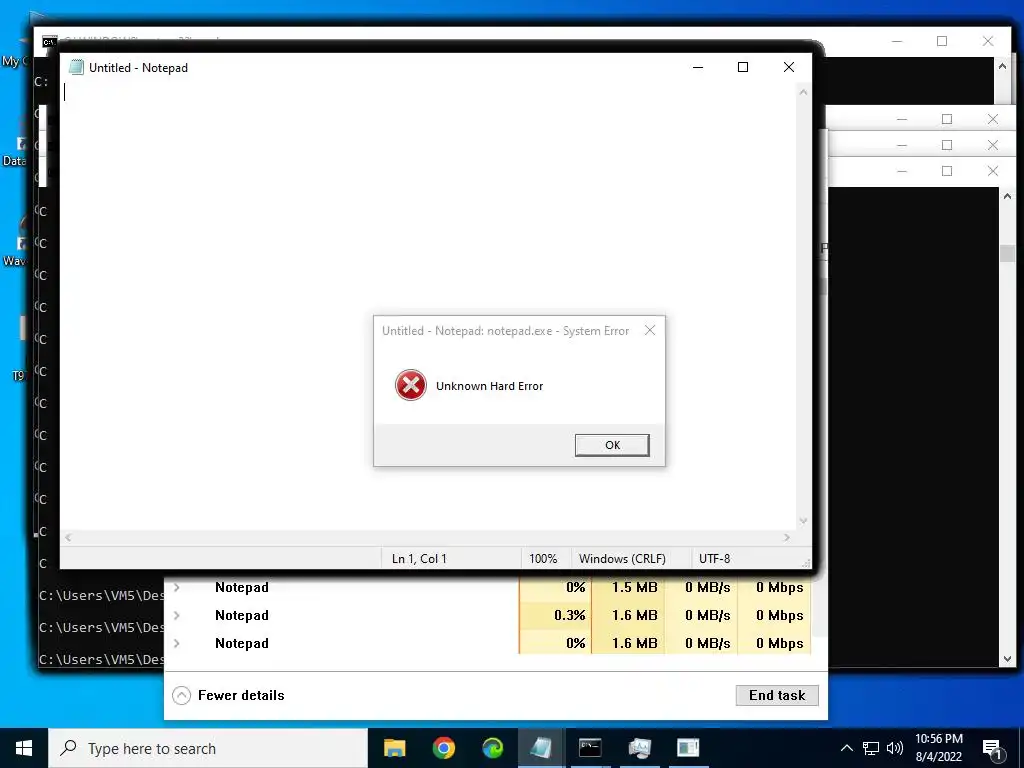Close the rearmost Command Prompt window
The image size is (1024, 768).
tap(988, 41)
